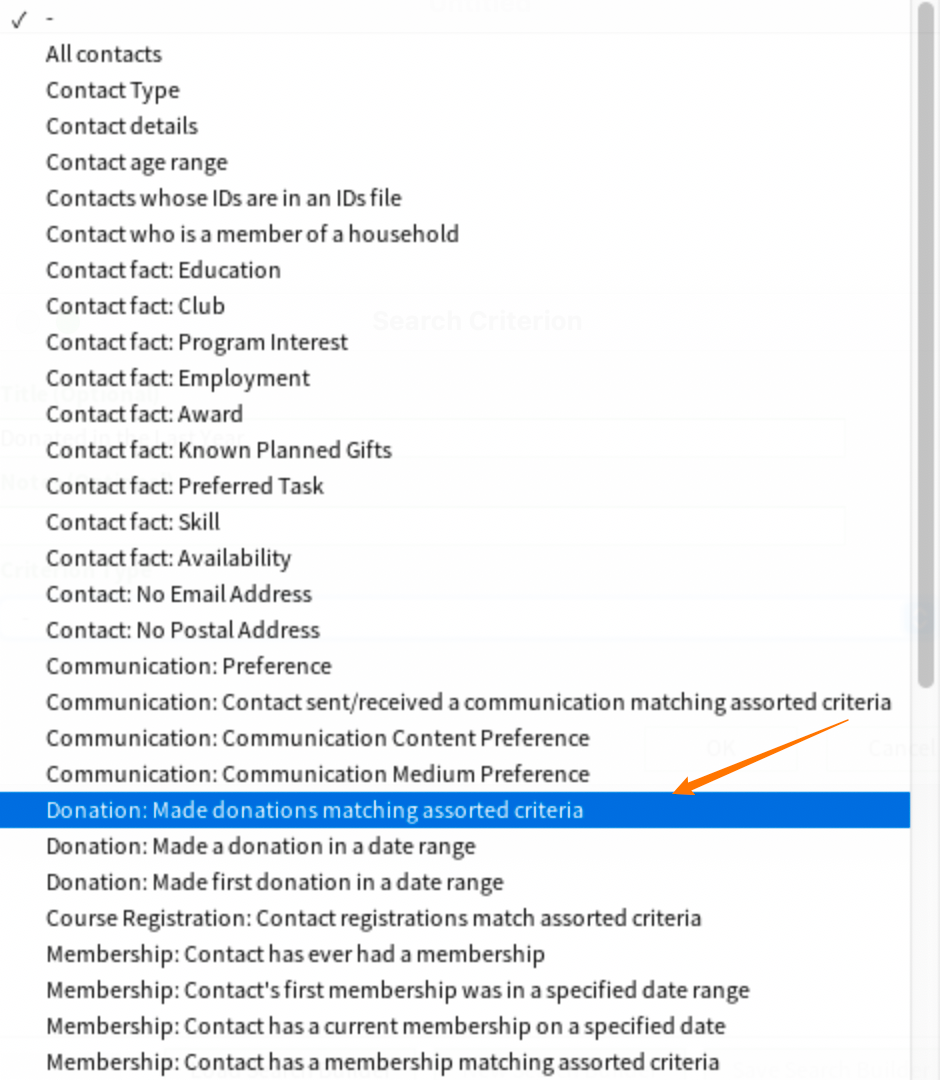This screenshot has height=1080, width=940.
Task: Select Membership: Contact has ever had a membership
Action: pos(455,954)
